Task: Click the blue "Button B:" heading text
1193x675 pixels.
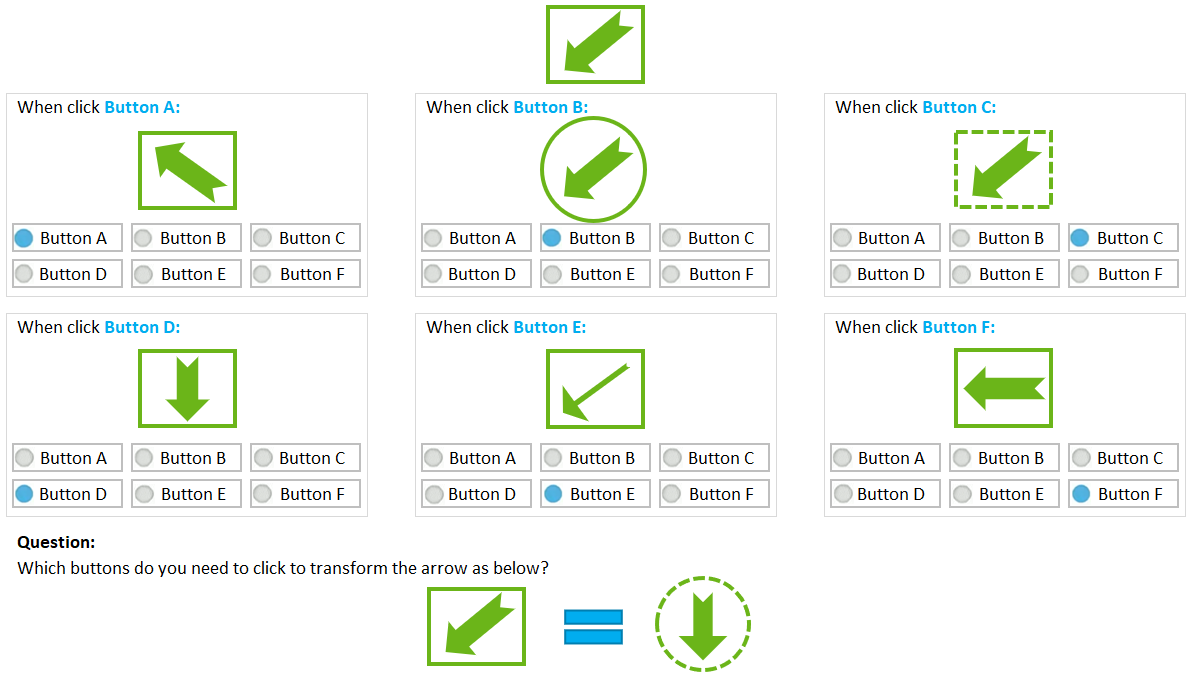Action: 550,108
